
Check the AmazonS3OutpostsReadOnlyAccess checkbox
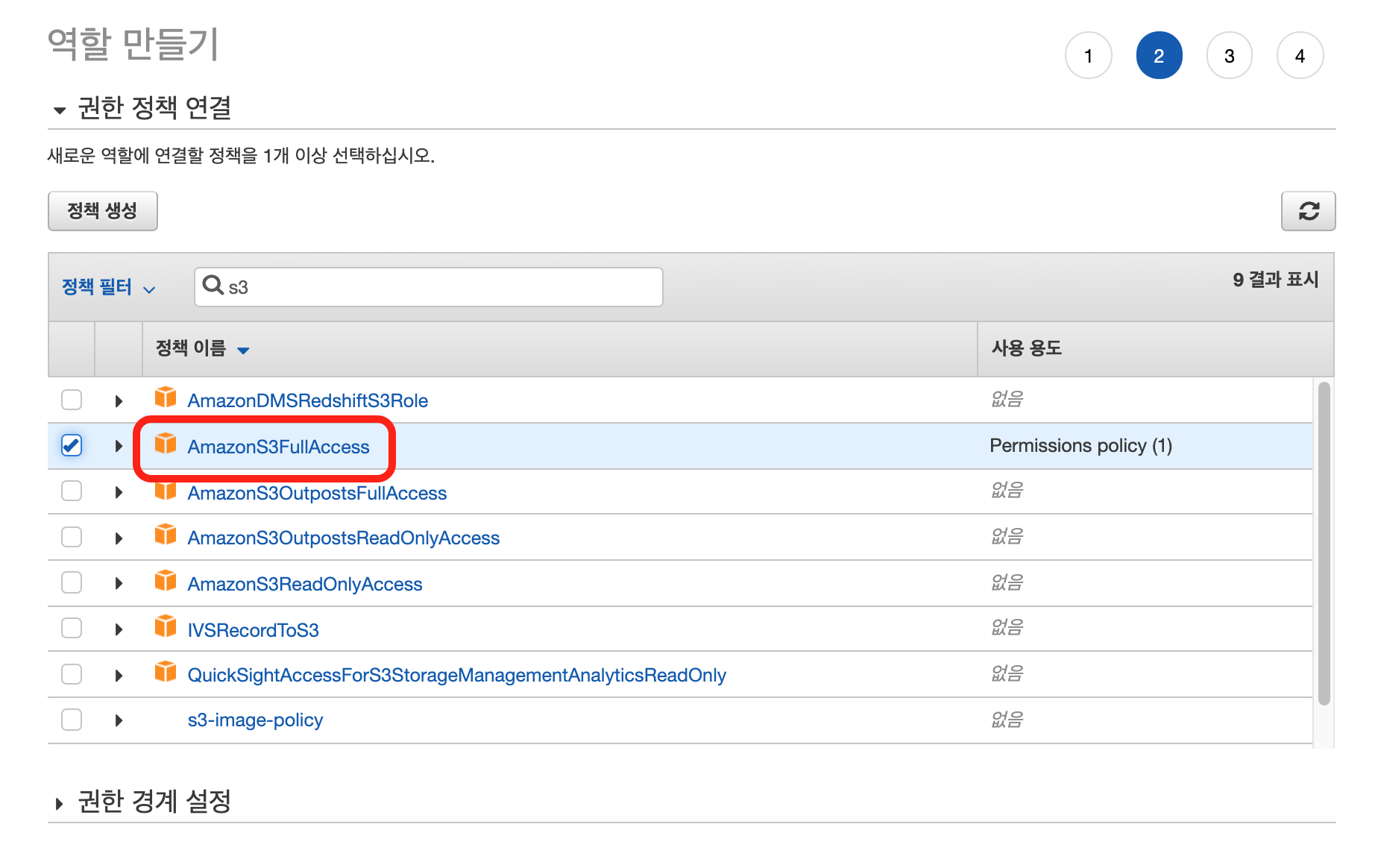72,537
